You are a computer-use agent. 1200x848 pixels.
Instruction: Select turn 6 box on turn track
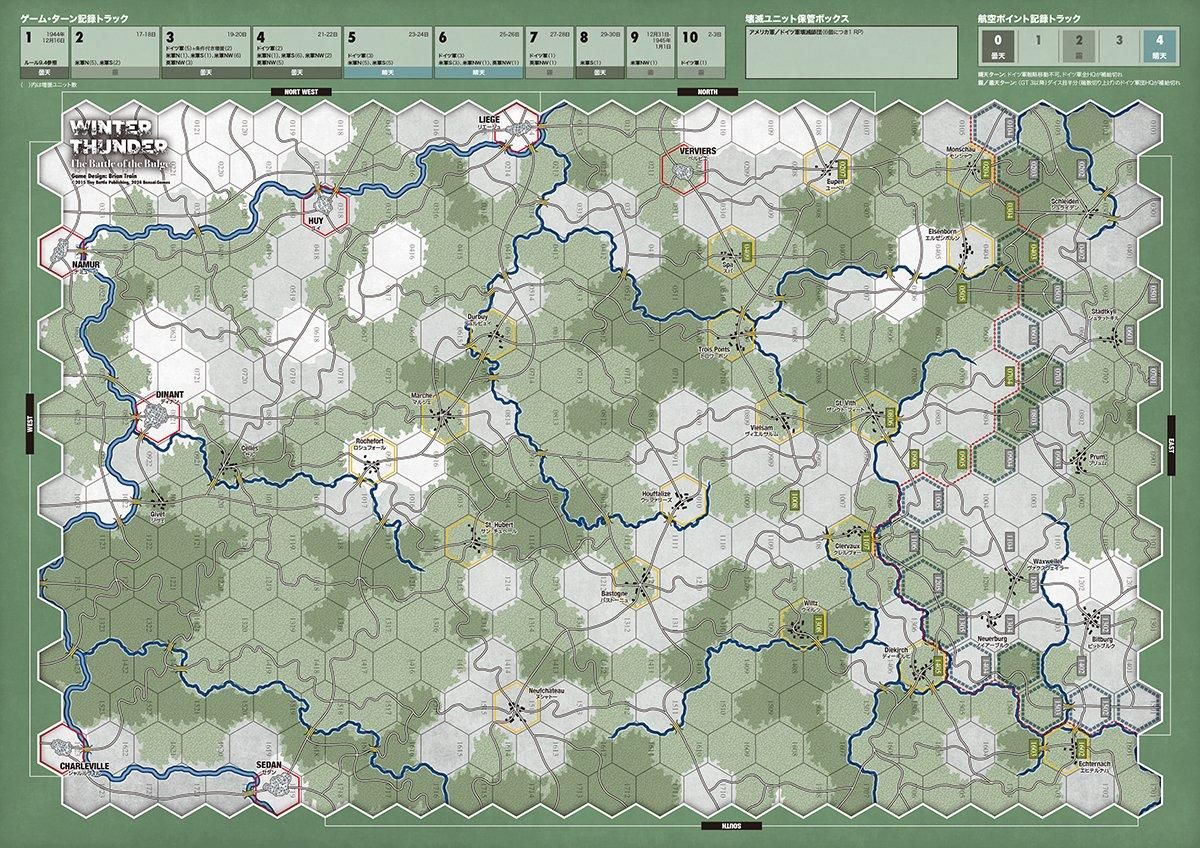click(478, 53)
